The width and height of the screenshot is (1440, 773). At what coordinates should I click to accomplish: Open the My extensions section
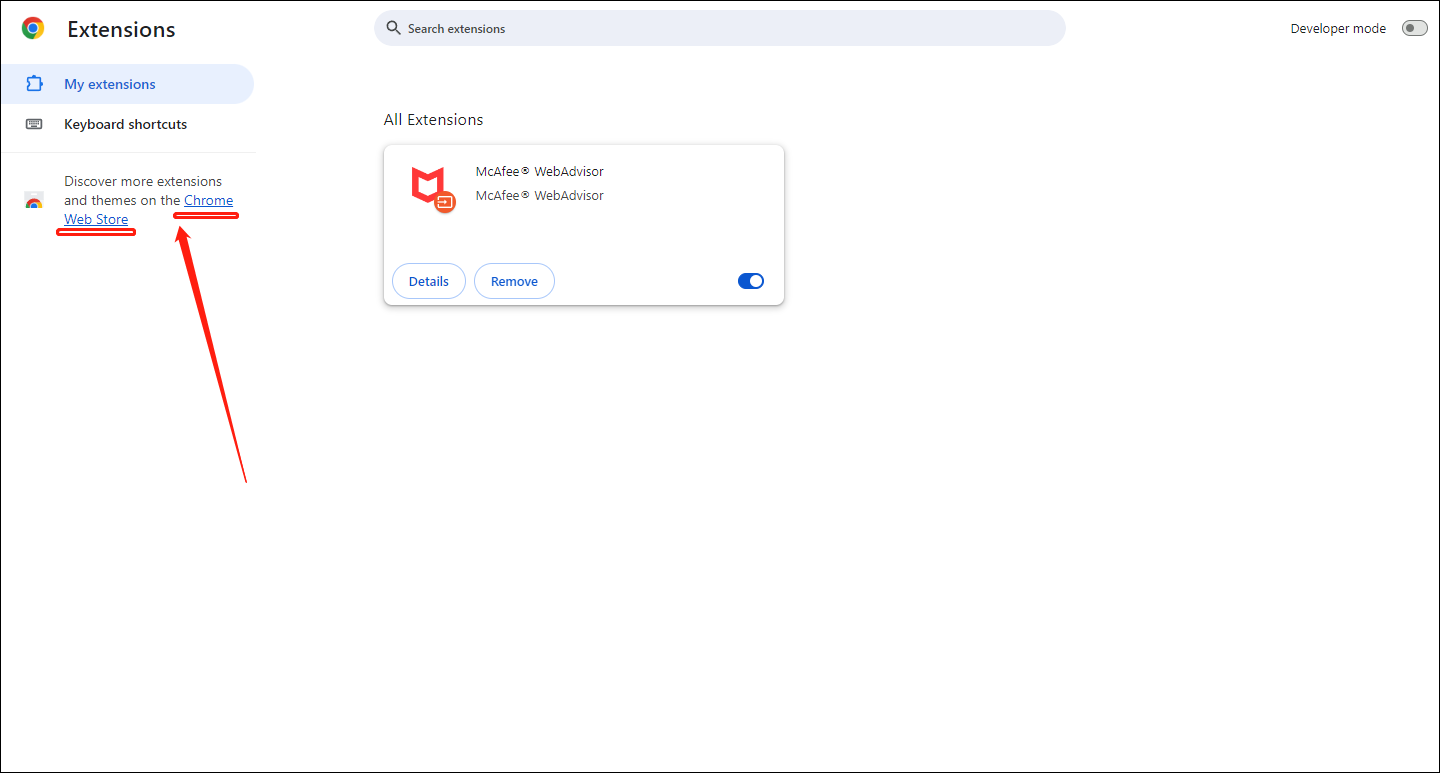click(x=127, y=84)
